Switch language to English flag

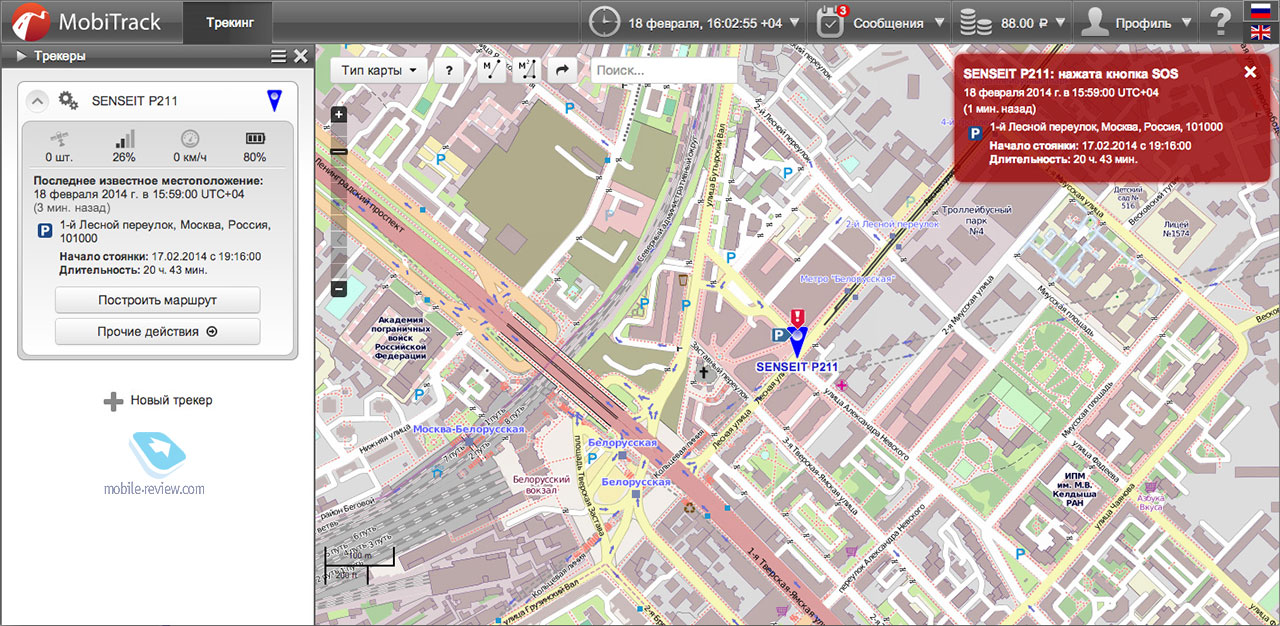click(1260, 32)
